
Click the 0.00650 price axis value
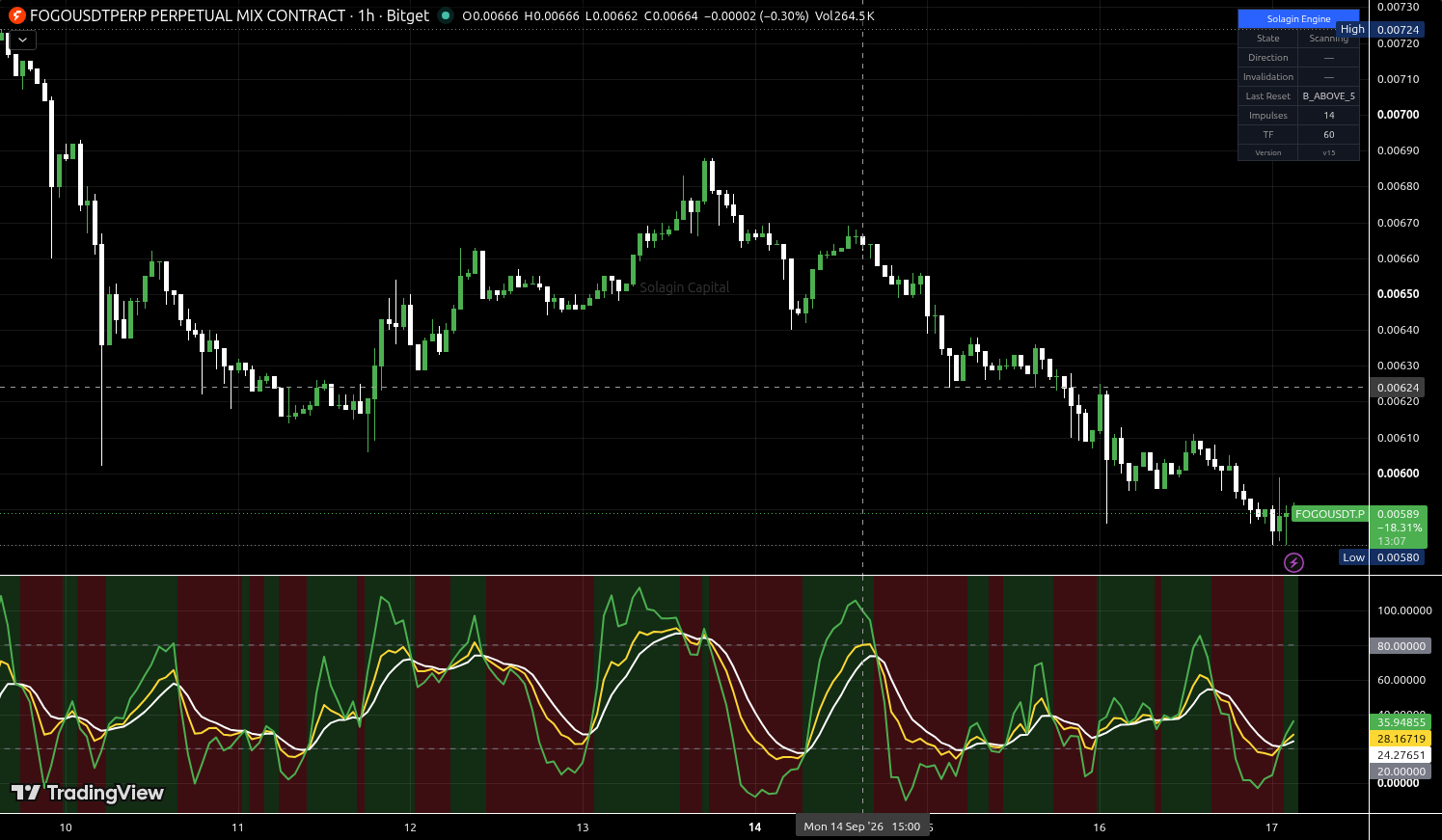[x=1398, y=294]
